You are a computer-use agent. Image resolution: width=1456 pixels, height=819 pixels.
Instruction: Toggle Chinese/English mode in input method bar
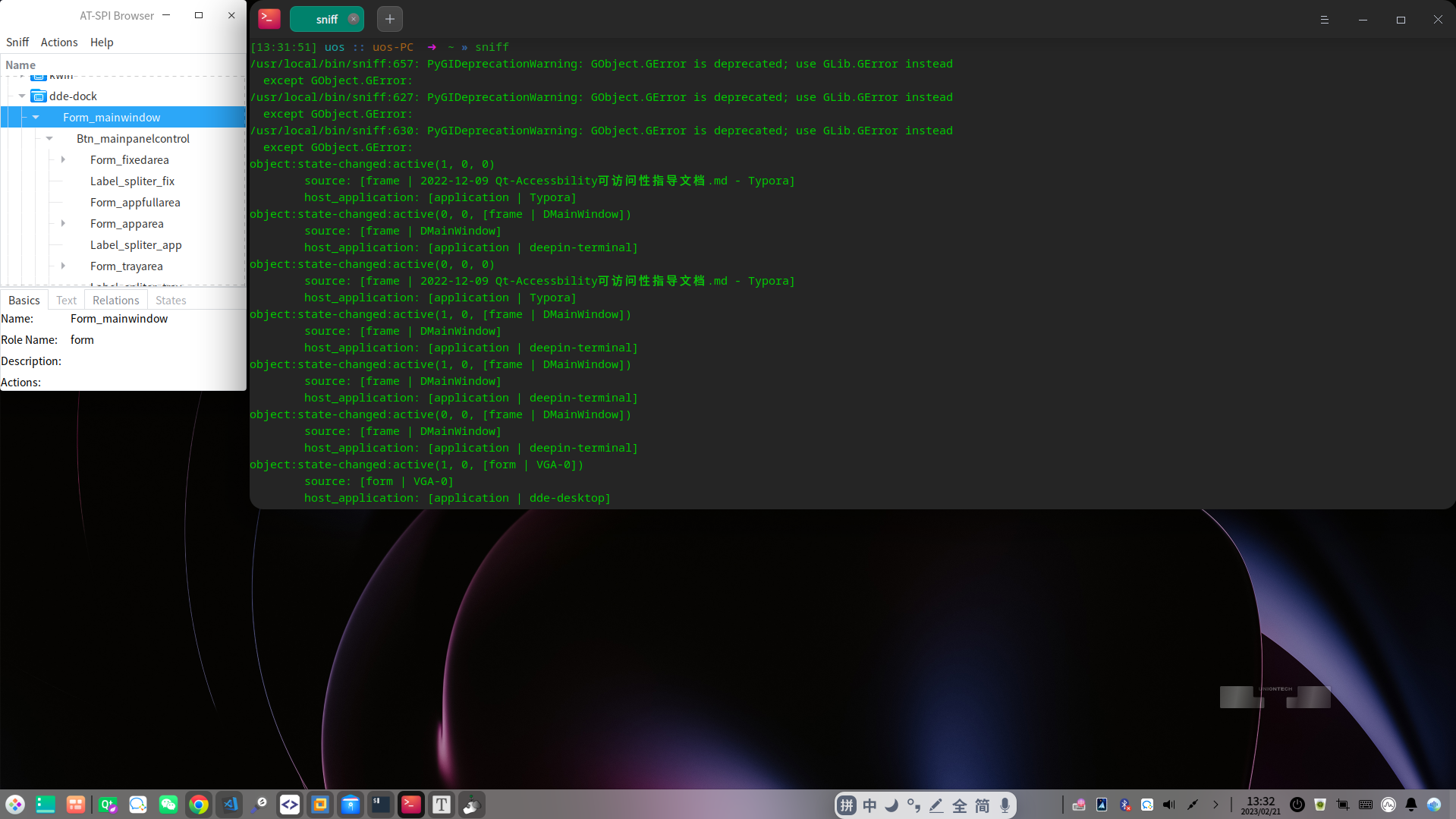point(870,805)
